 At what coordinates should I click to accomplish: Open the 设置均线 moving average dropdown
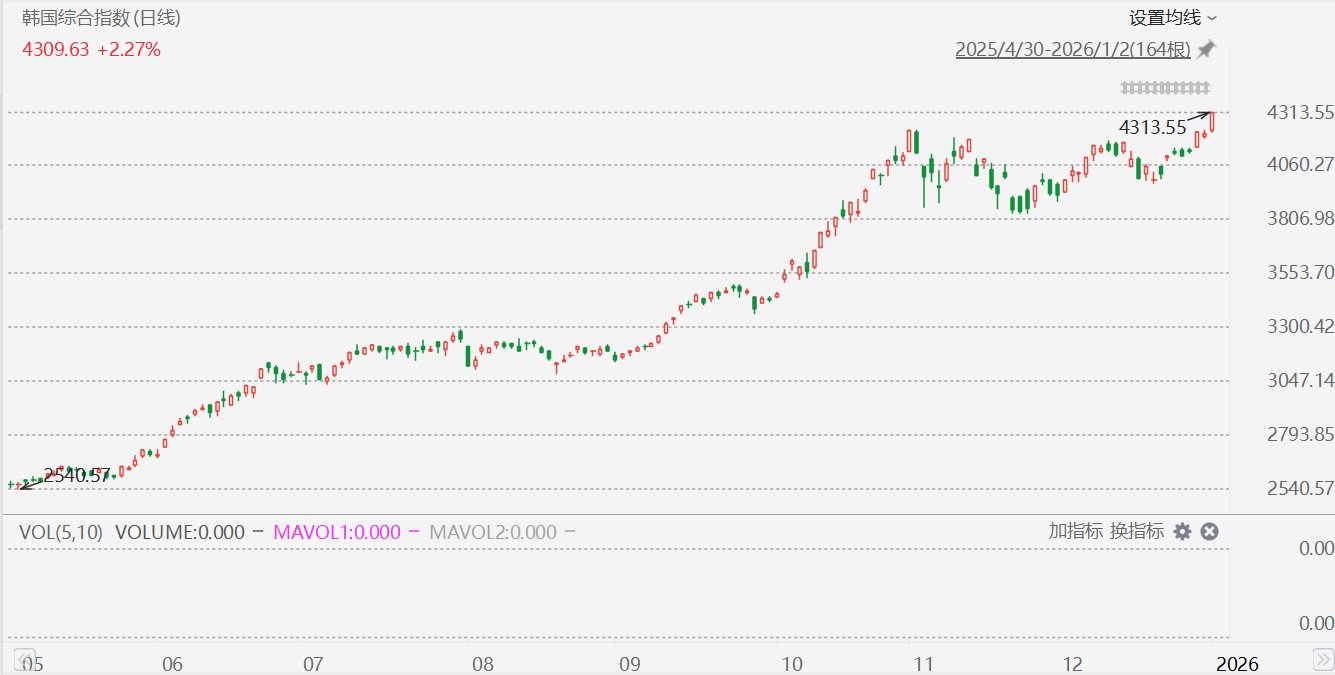[1172, 18]
